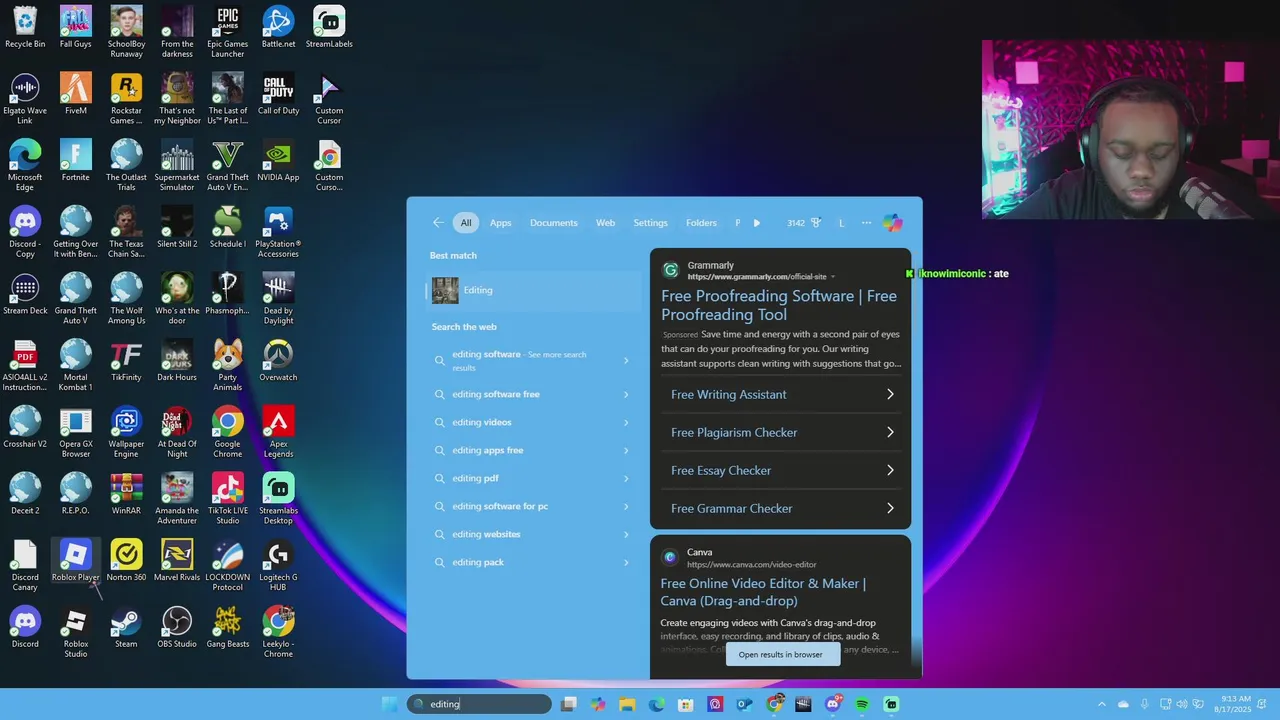Screen dimensions: 1280x720
Task: Switch to the Folders search filter
Action: 702,223
